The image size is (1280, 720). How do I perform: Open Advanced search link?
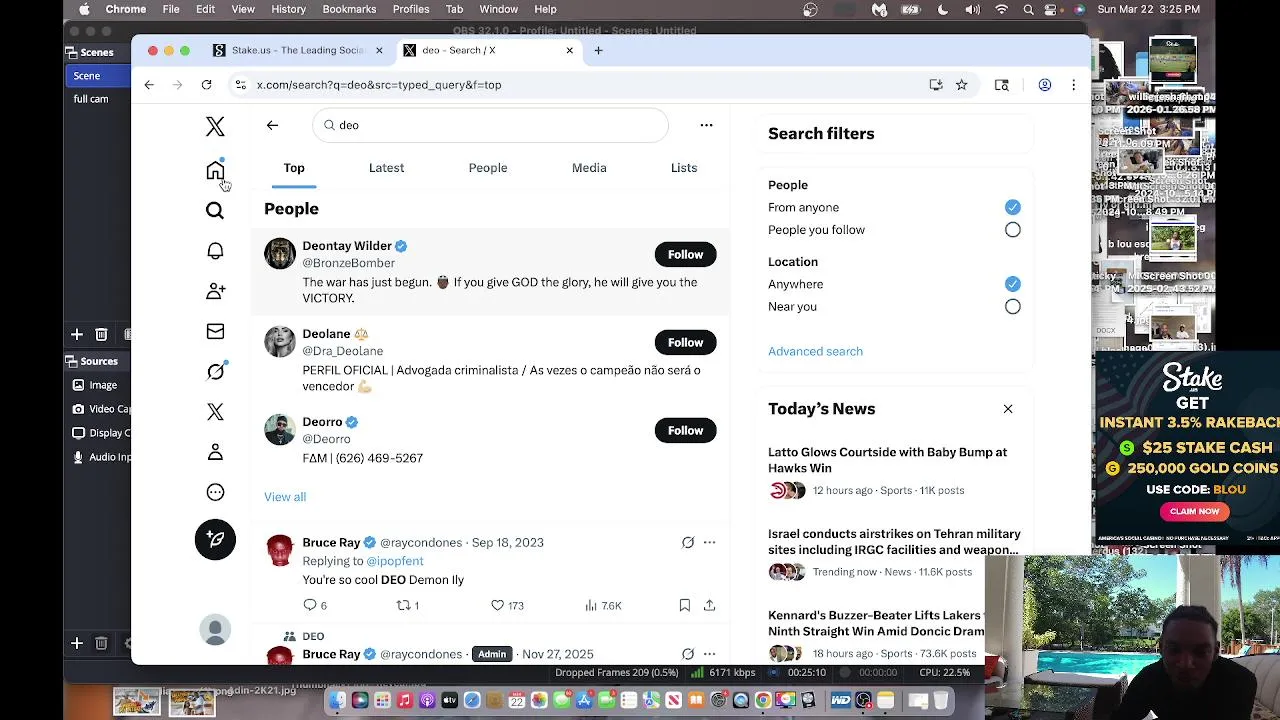click(815, 351)
